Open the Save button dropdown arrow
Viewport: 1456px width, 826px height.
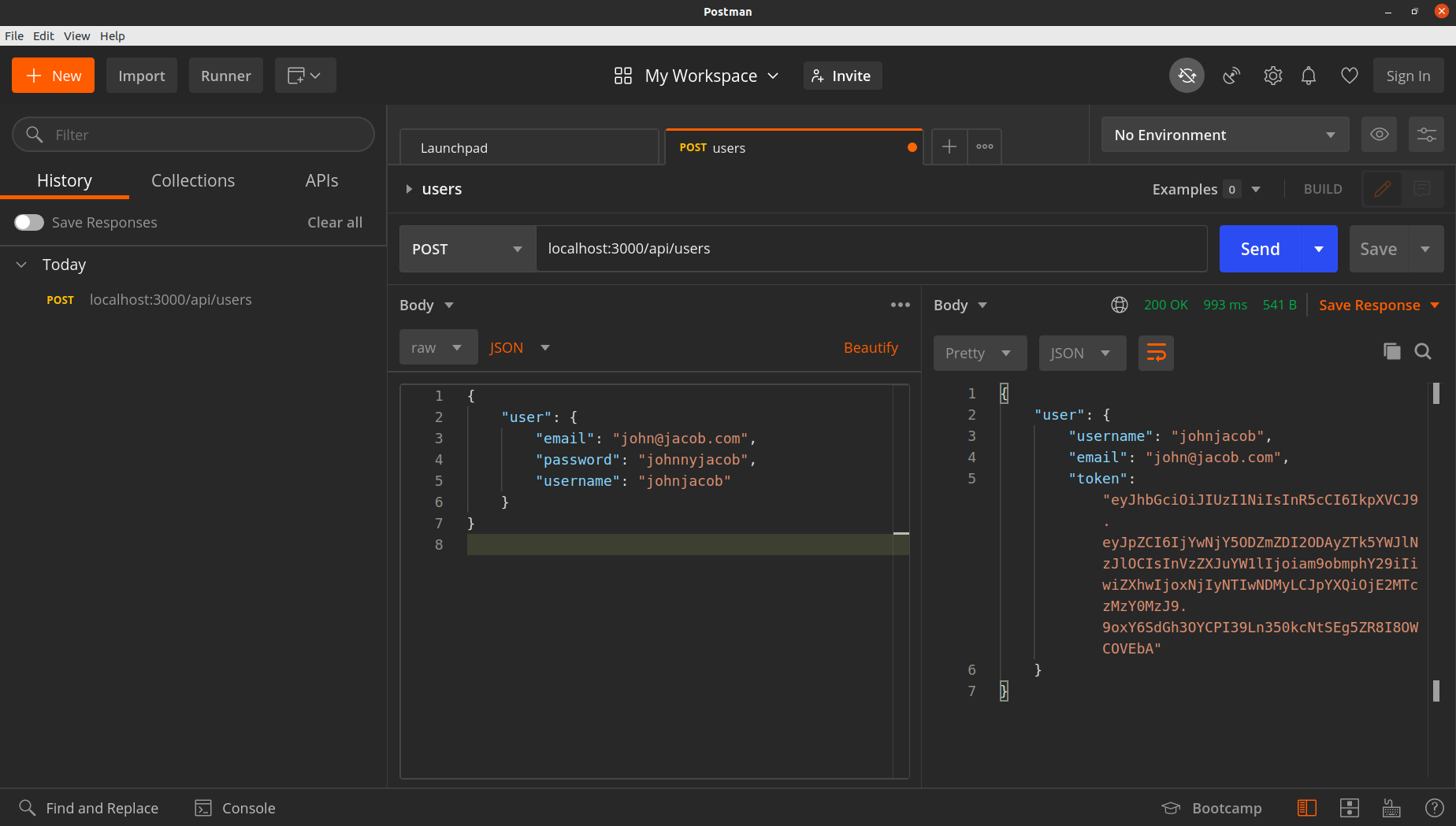1425,249
